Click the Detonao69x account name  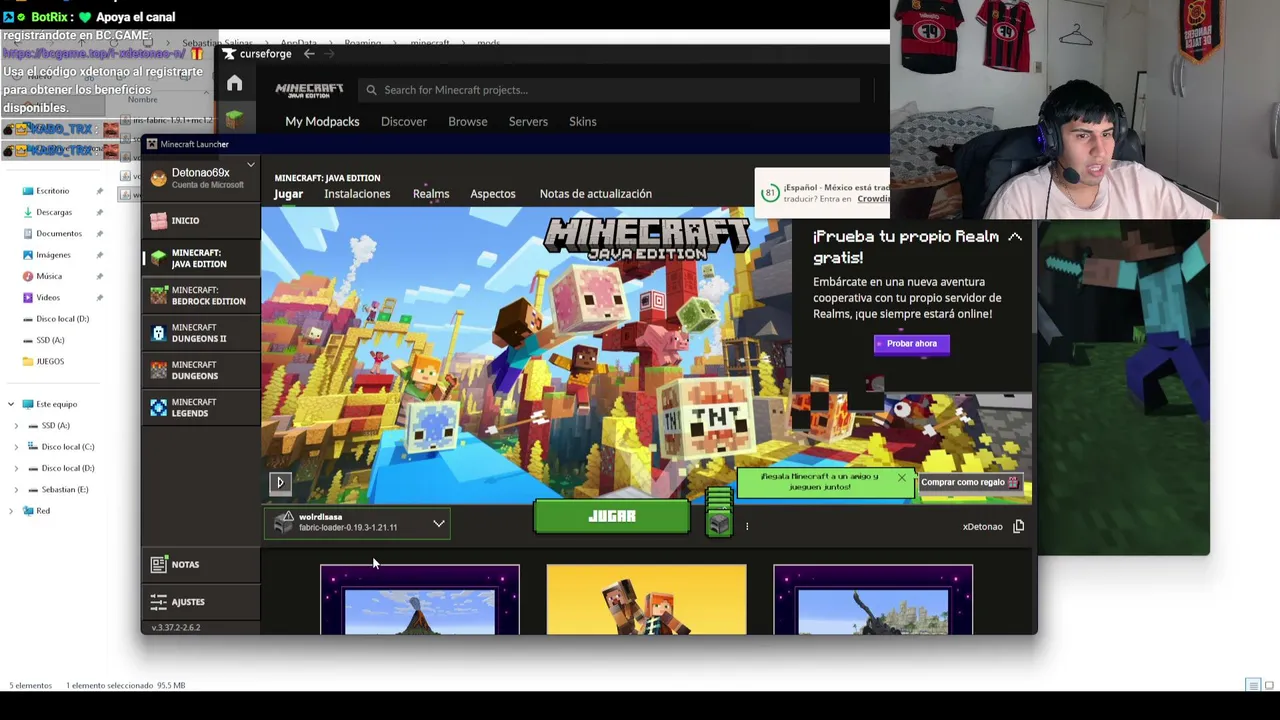[200, 173]
